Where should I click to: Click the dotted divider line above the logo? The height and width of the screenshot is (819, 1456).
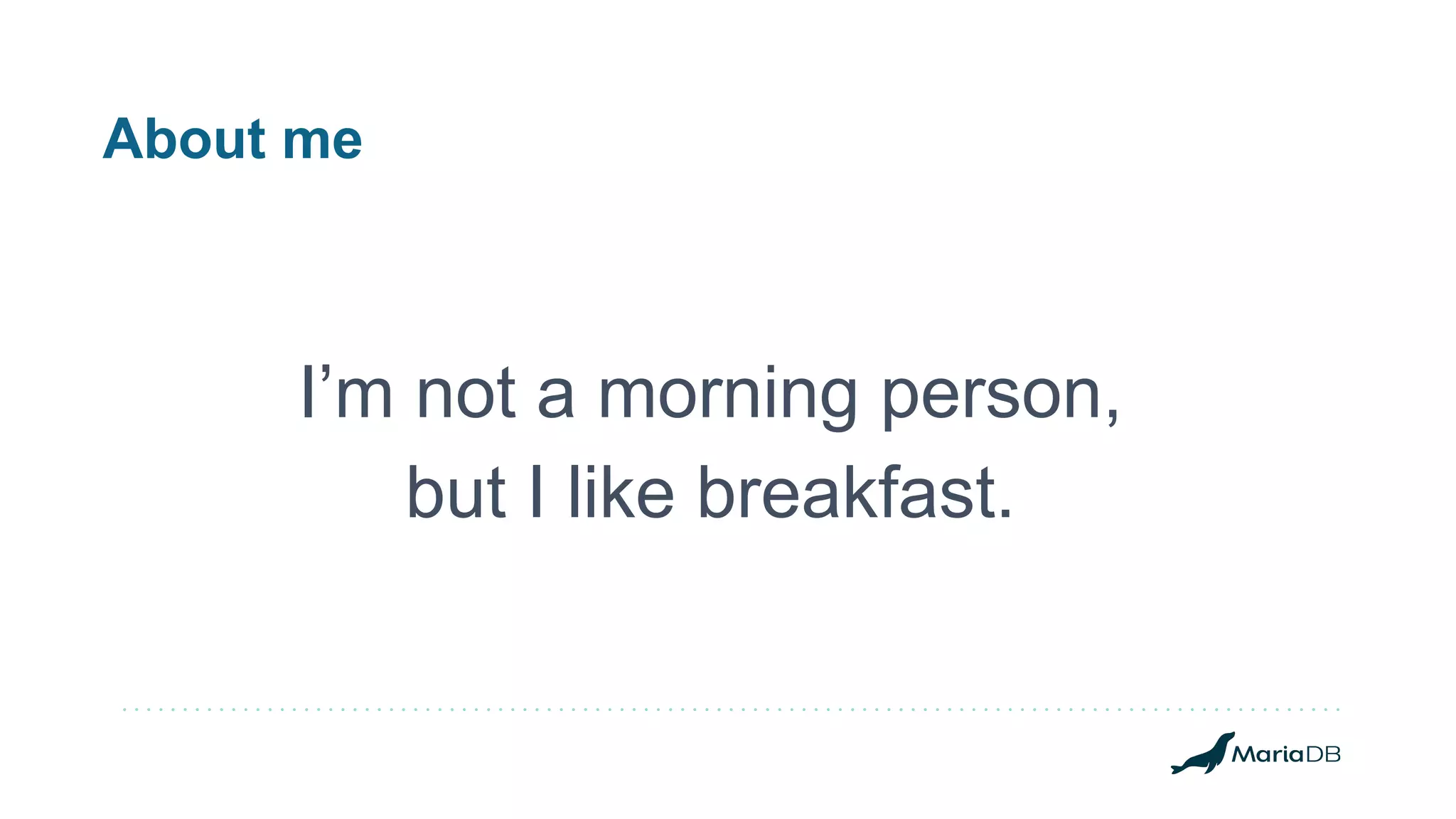click(x=731, y=709)
